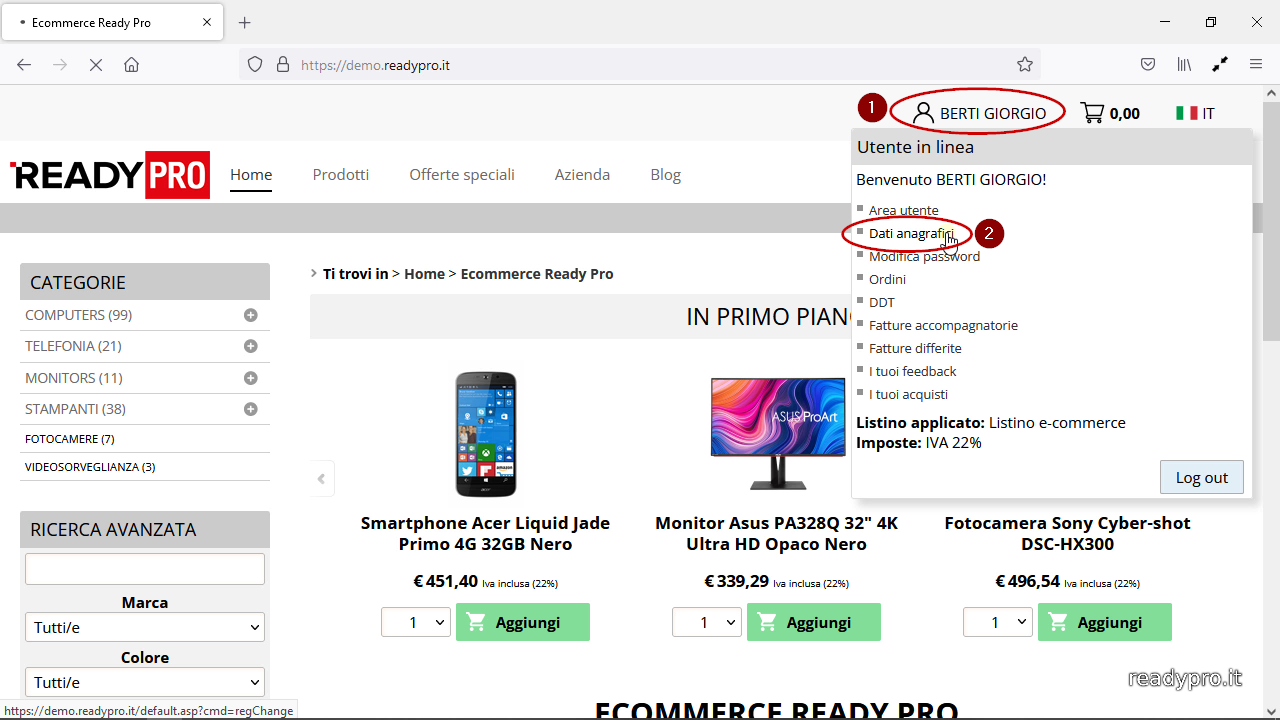This screenshot has width=1280, height=720.
Task: Click the Italian flag language icon
Action: click(x=1187, y=113)
